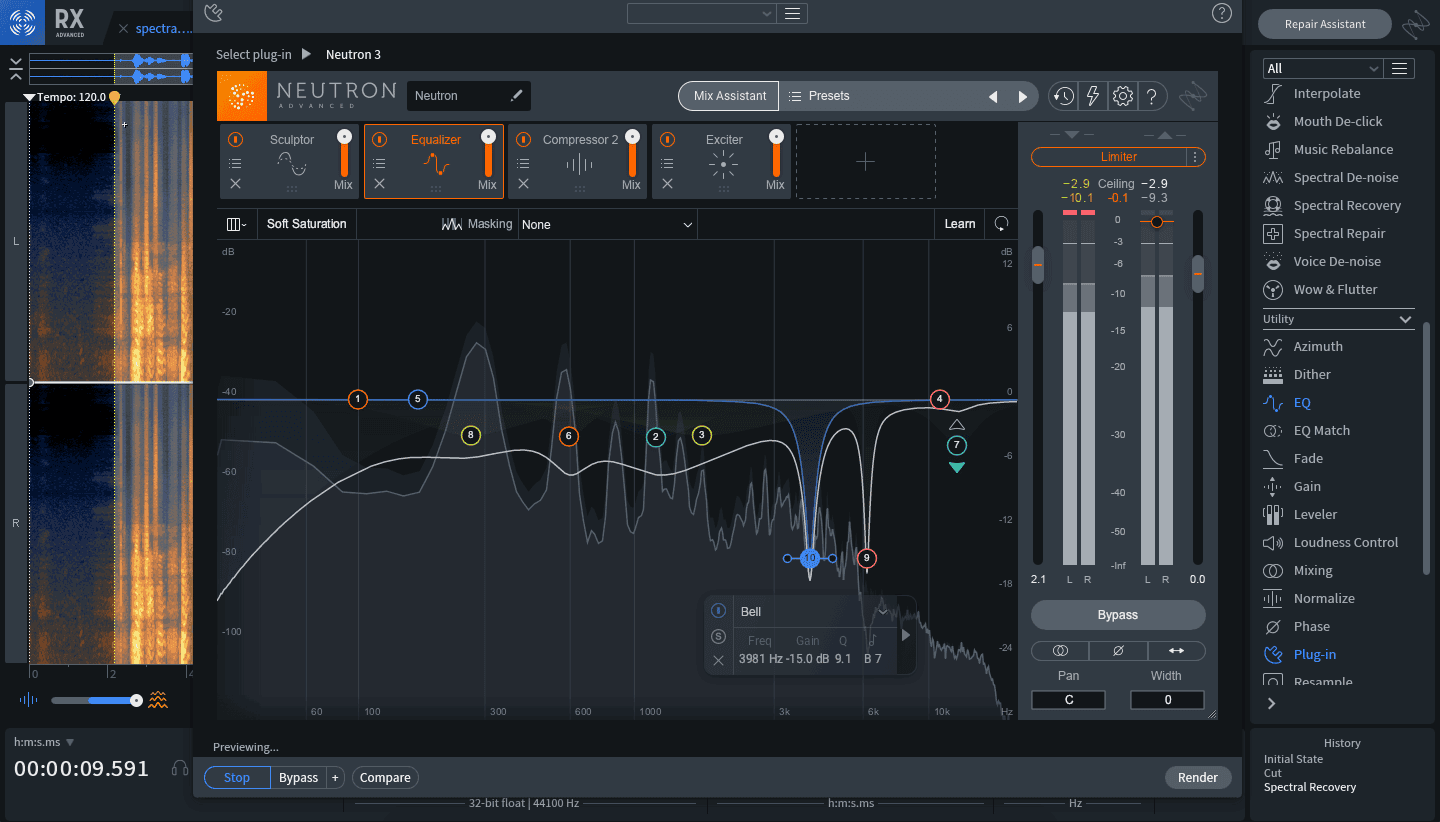This screenshot has height=822, width=1440.
Task: Toggle Exciter module power button
Action: tap(667, 140)
